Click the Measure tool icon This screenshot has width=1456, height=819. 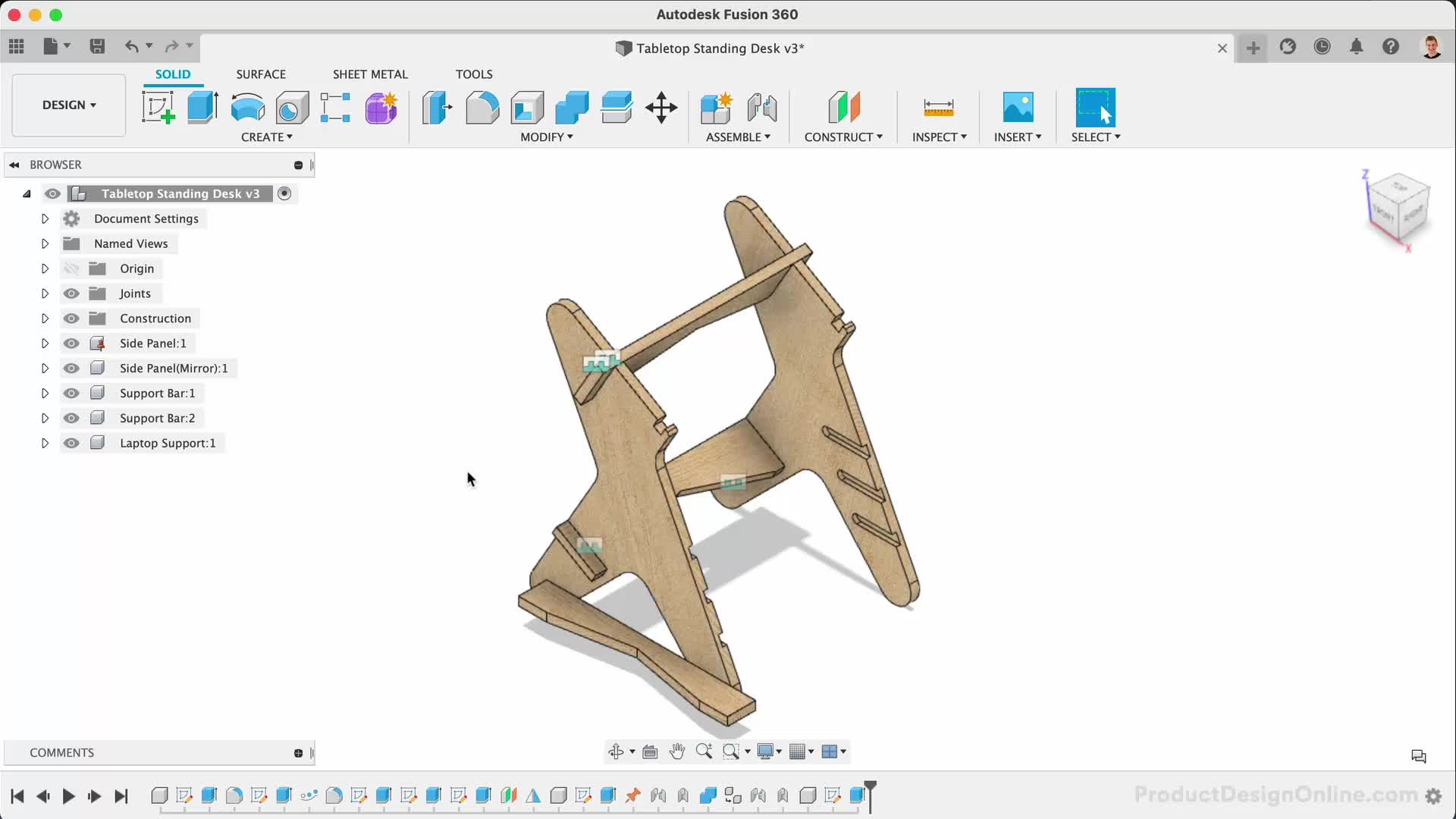click(938, 107)
